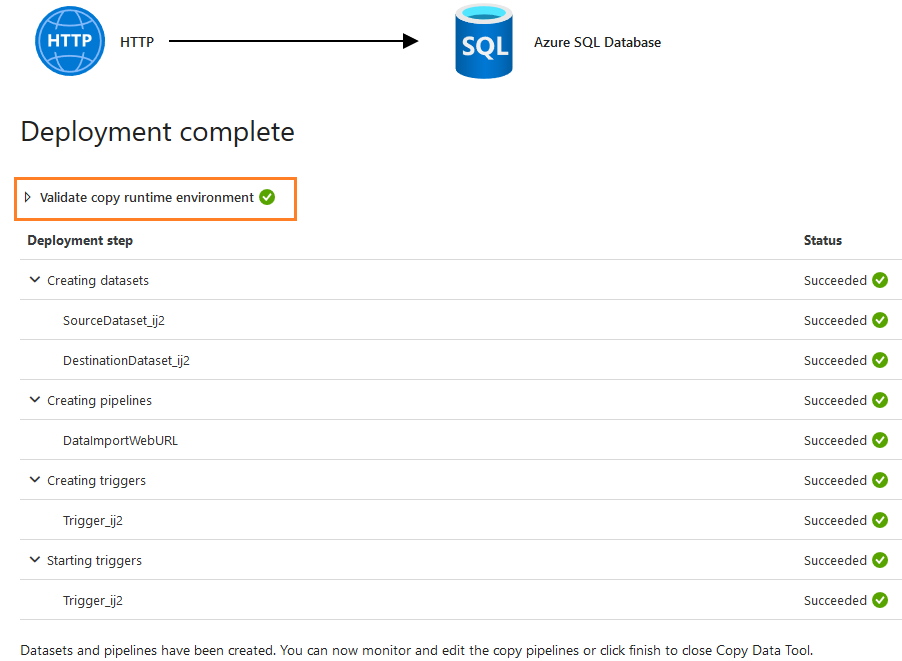The image size is (902, 661).
Task: Collapse the Creating pipelines group
Action: [35, 401]
